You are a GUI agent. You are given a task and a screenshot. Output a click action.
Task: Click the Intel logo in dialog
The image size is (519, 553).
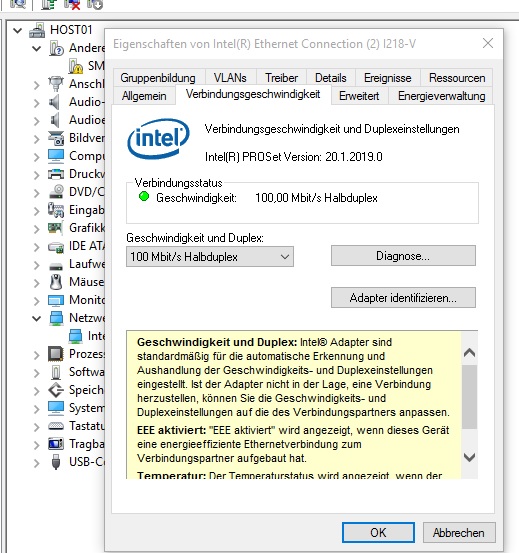pos(159,138)
